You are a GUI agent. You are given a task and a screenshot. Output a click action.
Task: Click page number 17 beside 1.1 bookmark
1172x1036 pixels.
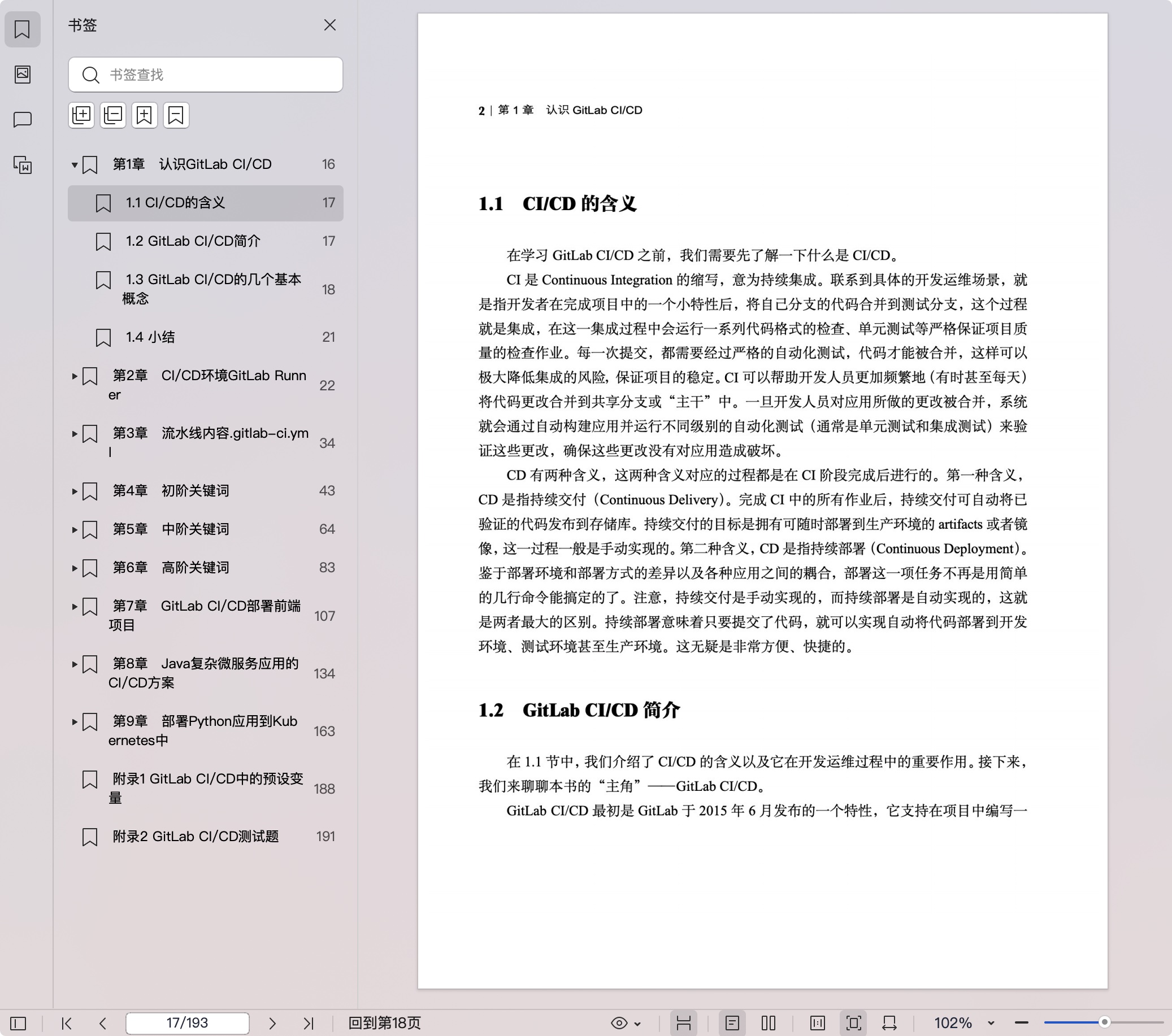pyautogui.click(x=328, y=203)
